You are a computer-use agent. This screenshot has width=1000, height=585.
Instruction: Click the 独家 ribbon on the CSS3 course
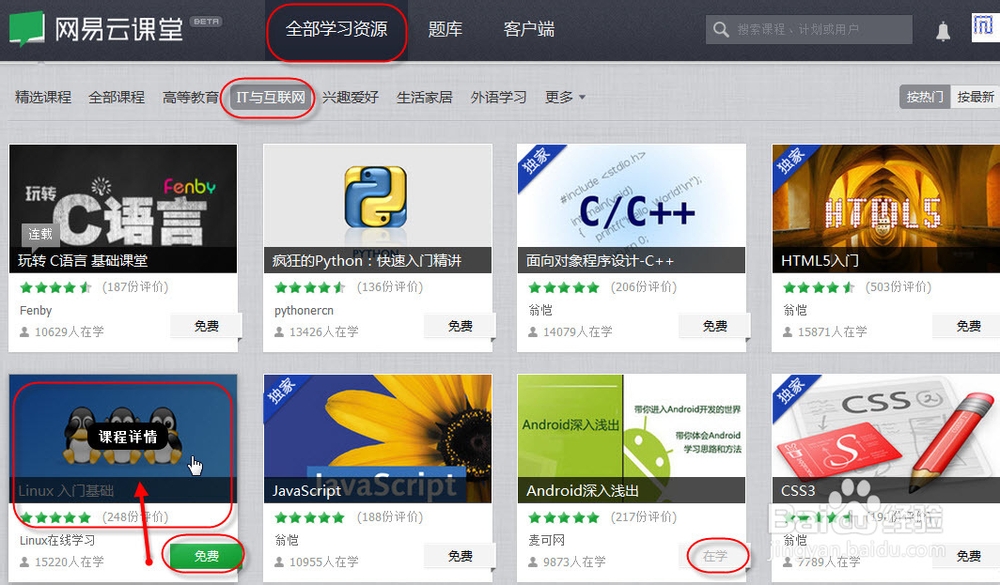pos(791,392)
